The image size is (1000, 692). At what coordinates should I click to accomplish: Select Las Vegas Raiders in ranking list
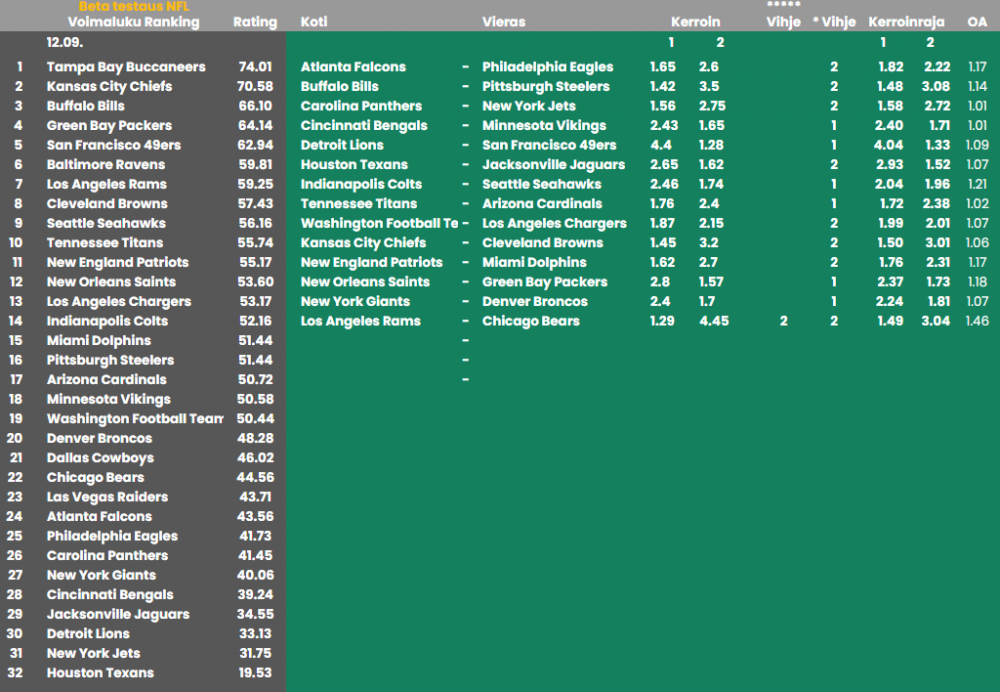pos(107,497)
